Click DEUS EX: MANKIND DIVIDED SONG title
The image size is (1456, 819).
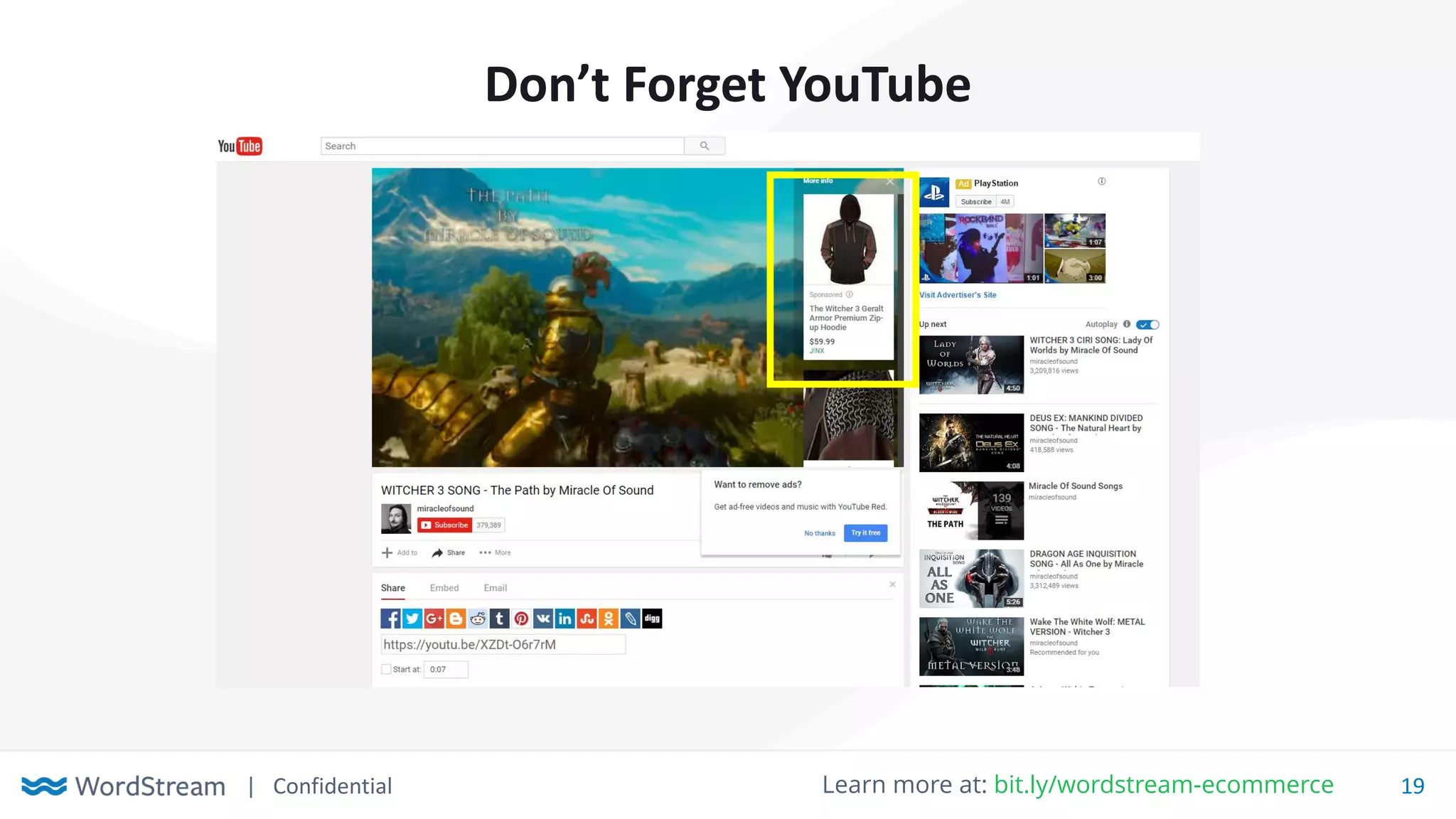coord(1086,423)
